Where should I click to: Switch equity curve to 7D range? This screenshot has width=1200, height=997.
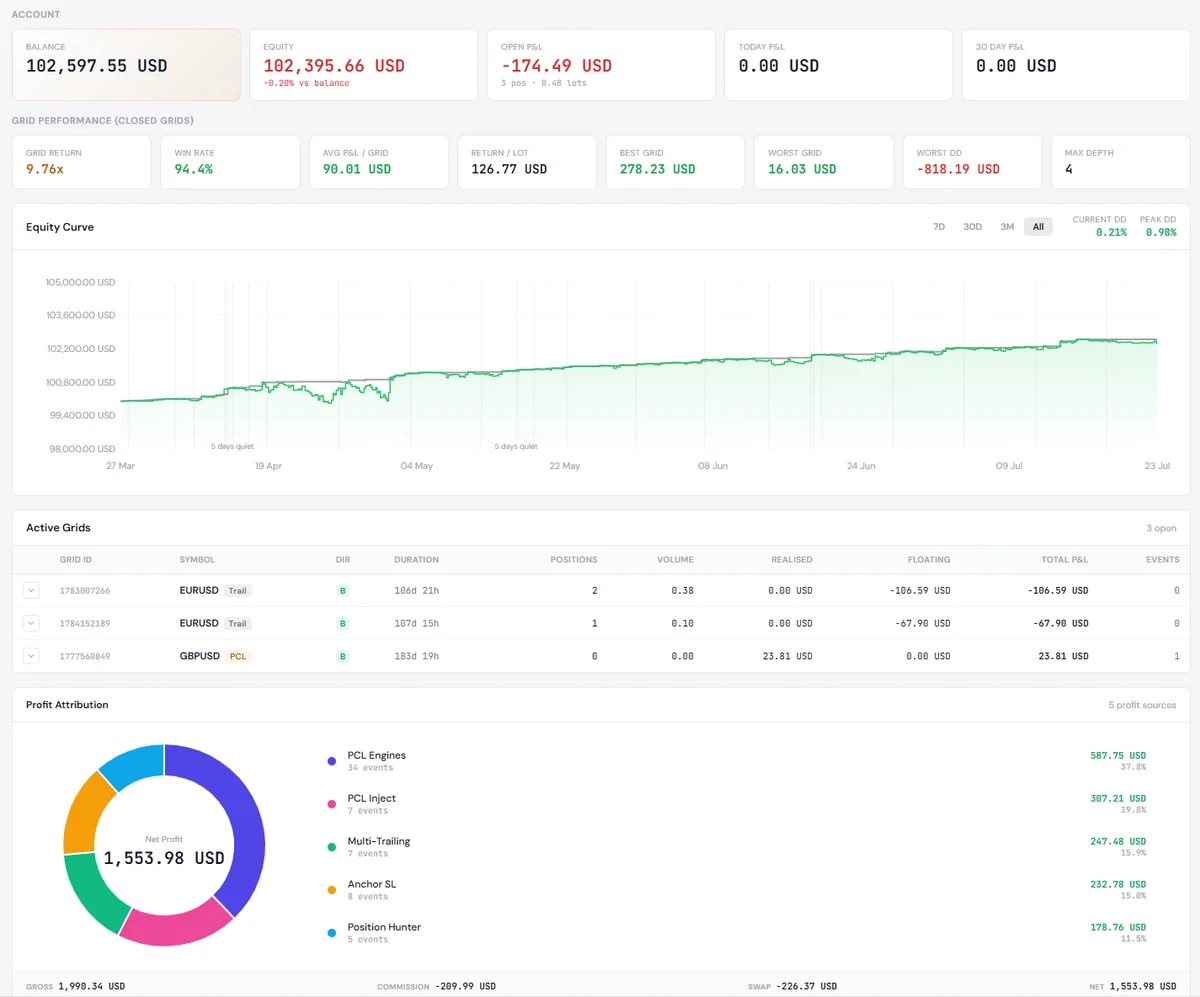[x=939, y=227]
